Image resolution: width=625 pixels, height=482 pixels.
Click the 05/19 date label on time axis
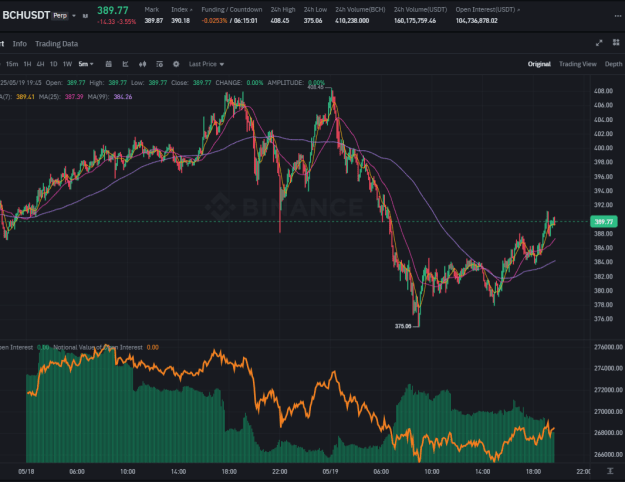coord(330,472)
